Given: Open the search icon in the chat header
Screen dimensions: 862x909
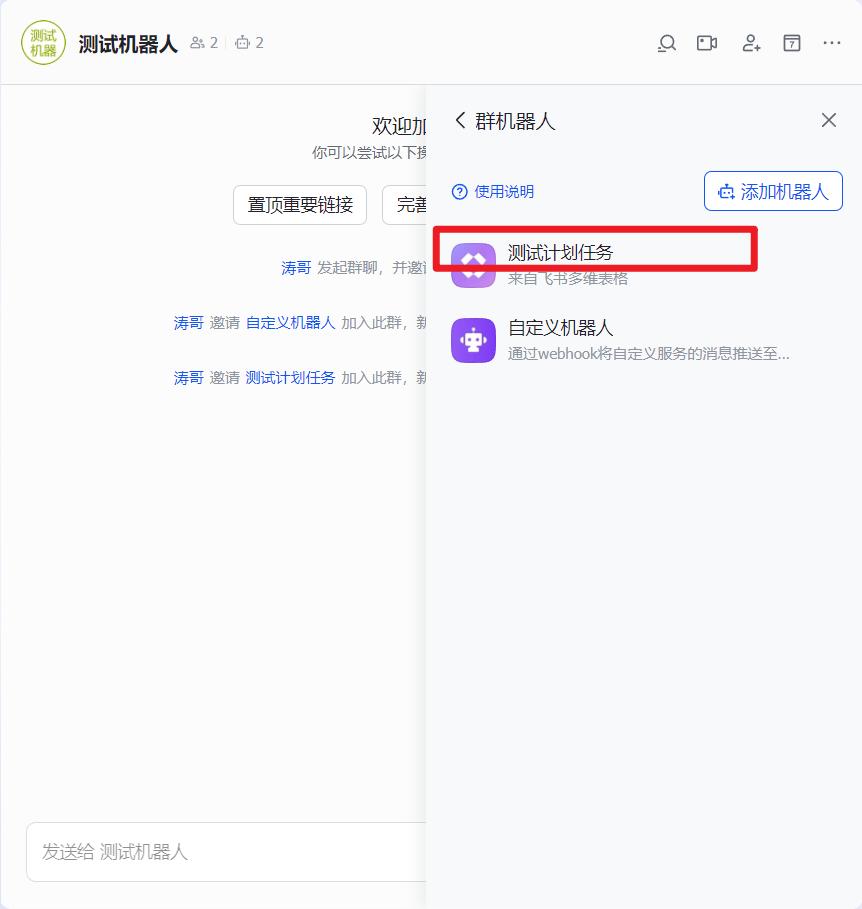Looking at the screenshot, I should (x=666, y=43).
